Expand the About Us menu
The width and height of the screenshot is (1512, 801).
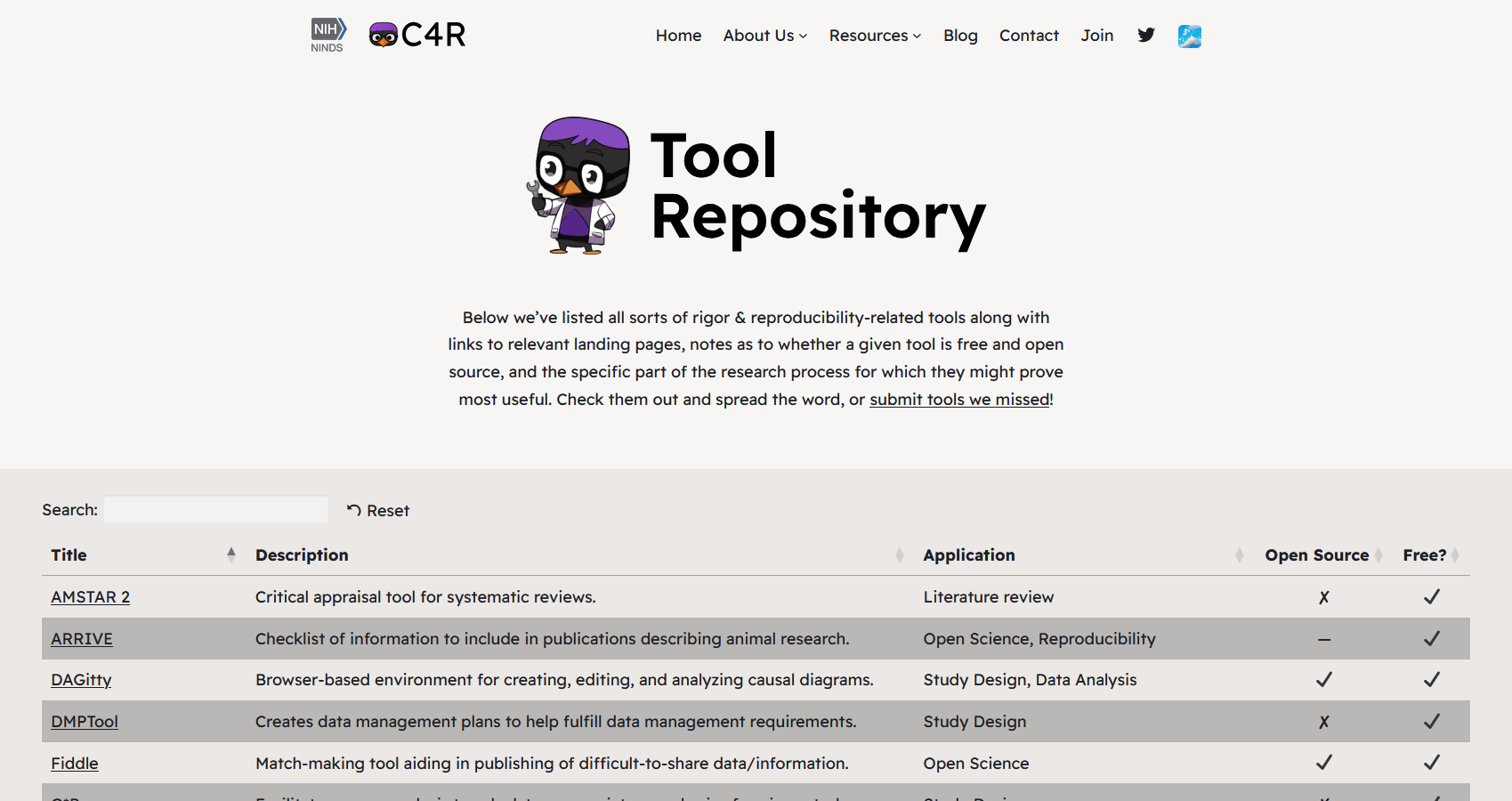(x=765, y=36)
